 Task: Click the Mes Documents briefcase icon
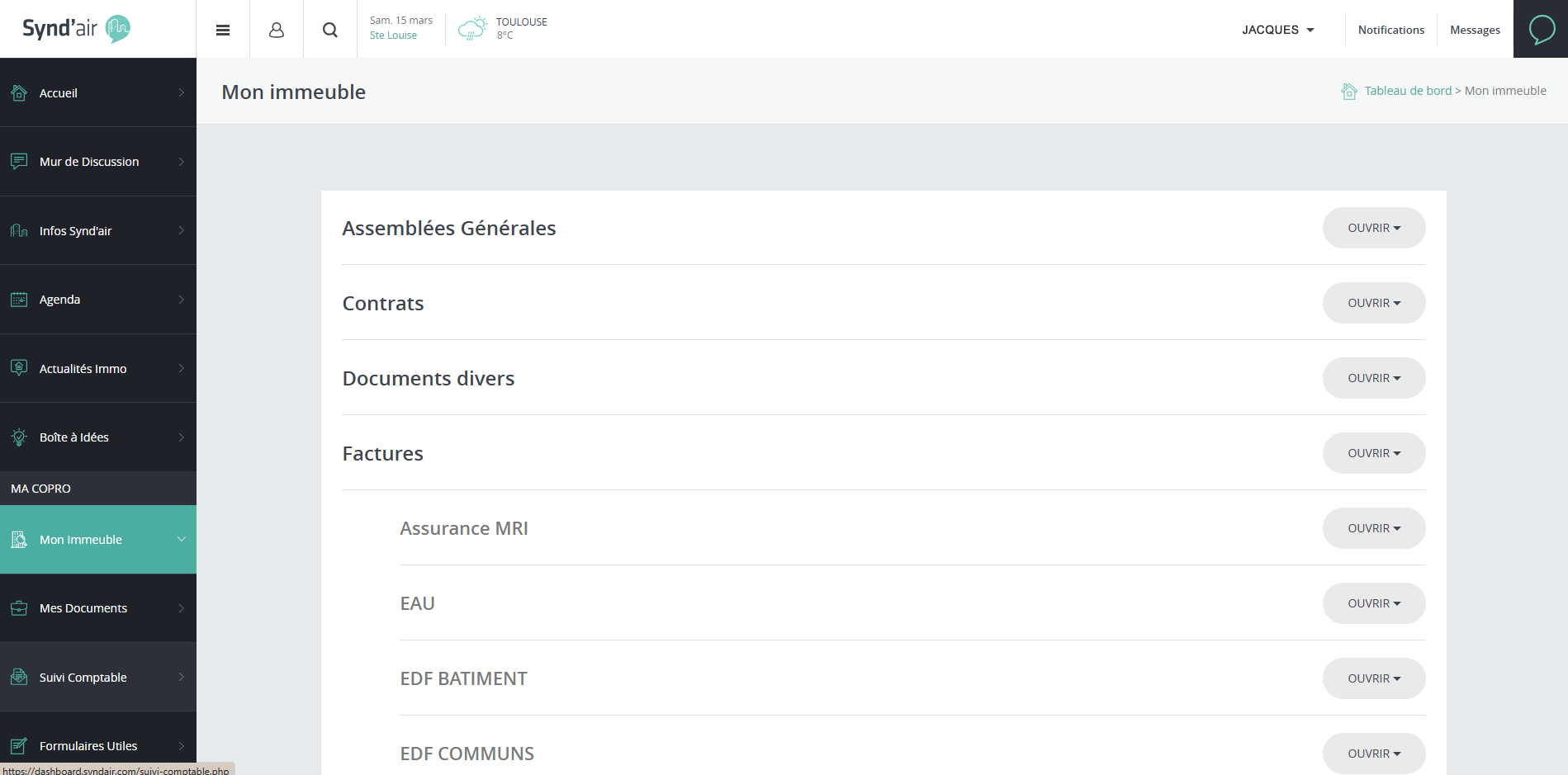click(19, 608)
